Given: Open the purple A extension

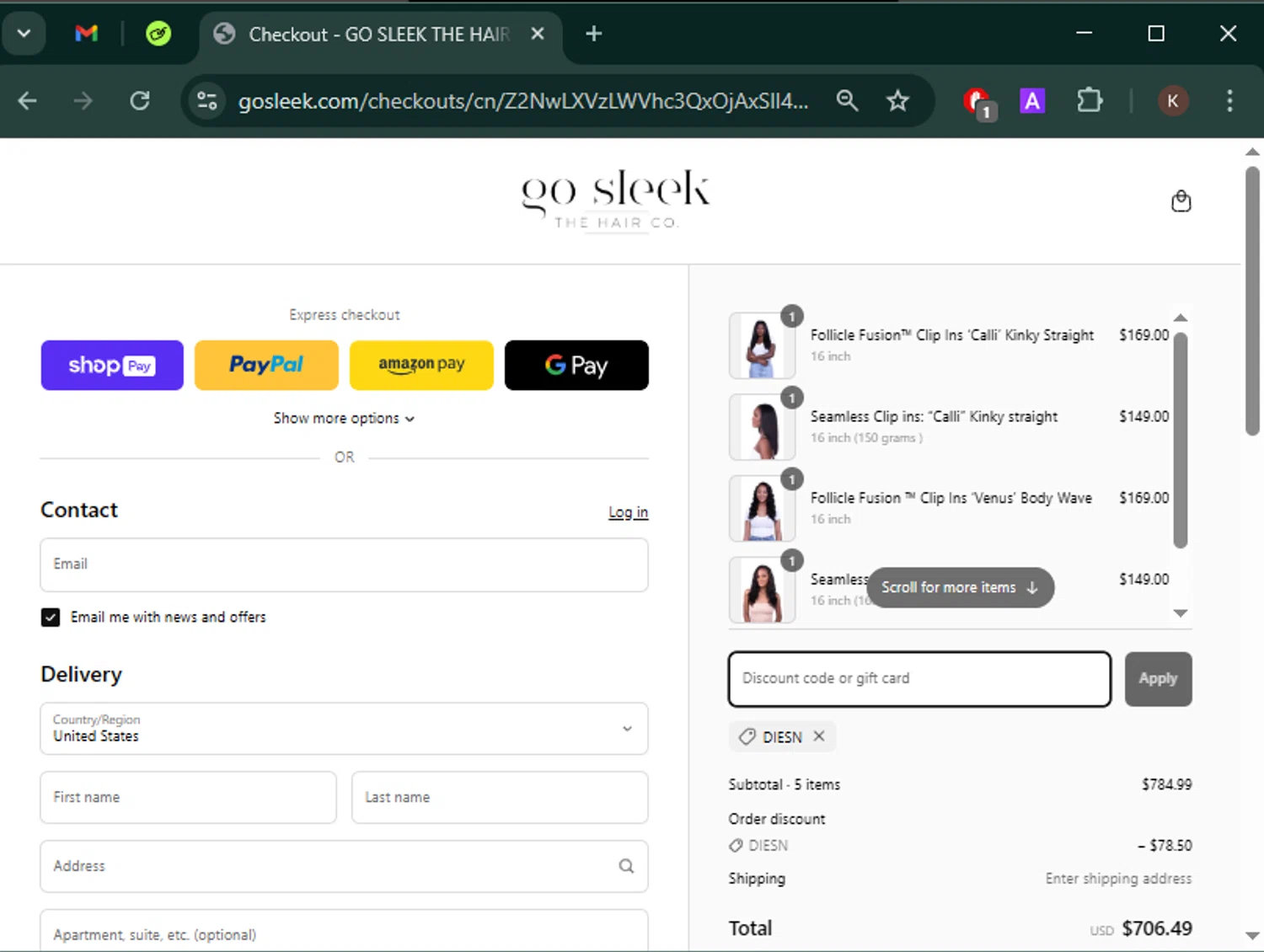Looking at the screenshot, I should [x=1032, y=101].
